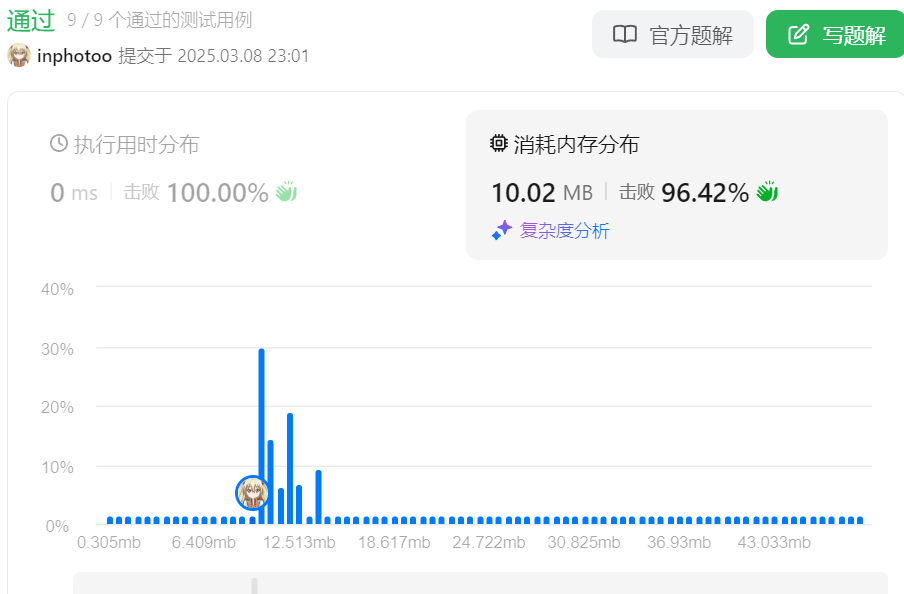This screenshot has height=594, width=904.
Task: Click the clock icon beside 执行用时分布
Action: (59, 144)
